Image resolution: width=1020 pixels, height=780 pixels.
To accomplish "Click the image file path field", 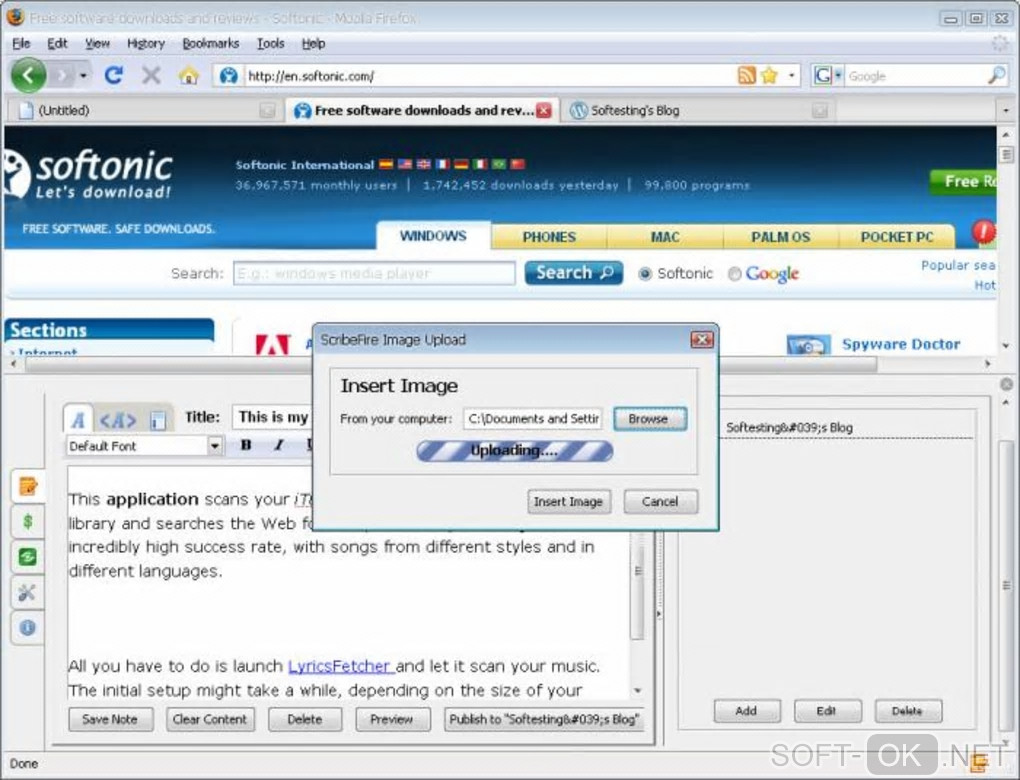I will click(x=533, y=419).
